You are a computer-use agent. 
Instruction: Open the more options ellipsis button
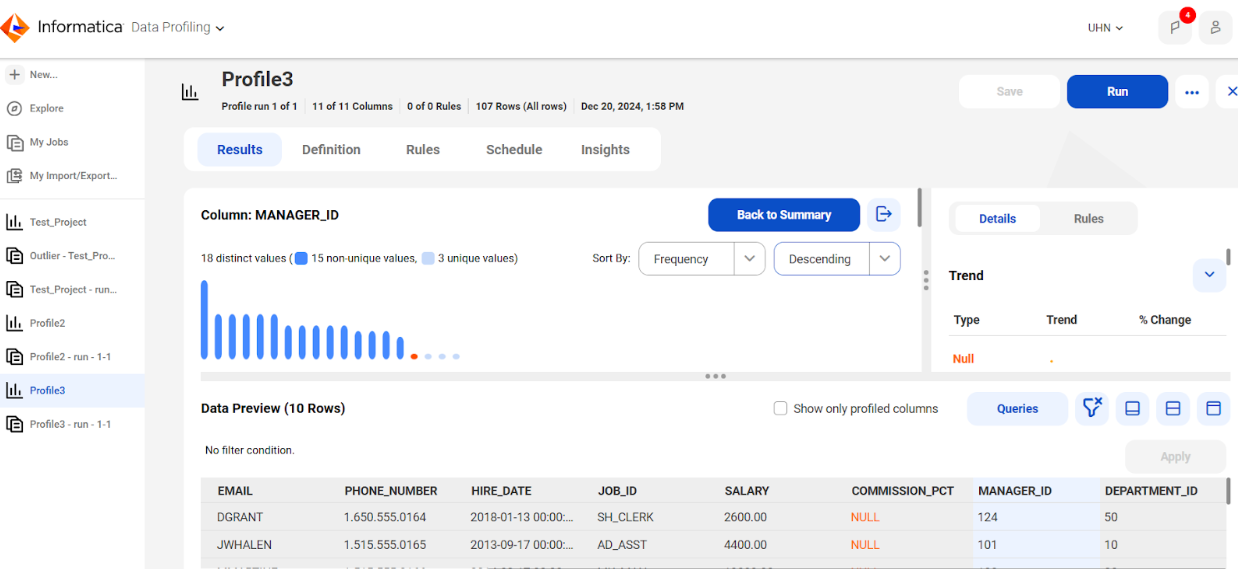click(1191, 92)
